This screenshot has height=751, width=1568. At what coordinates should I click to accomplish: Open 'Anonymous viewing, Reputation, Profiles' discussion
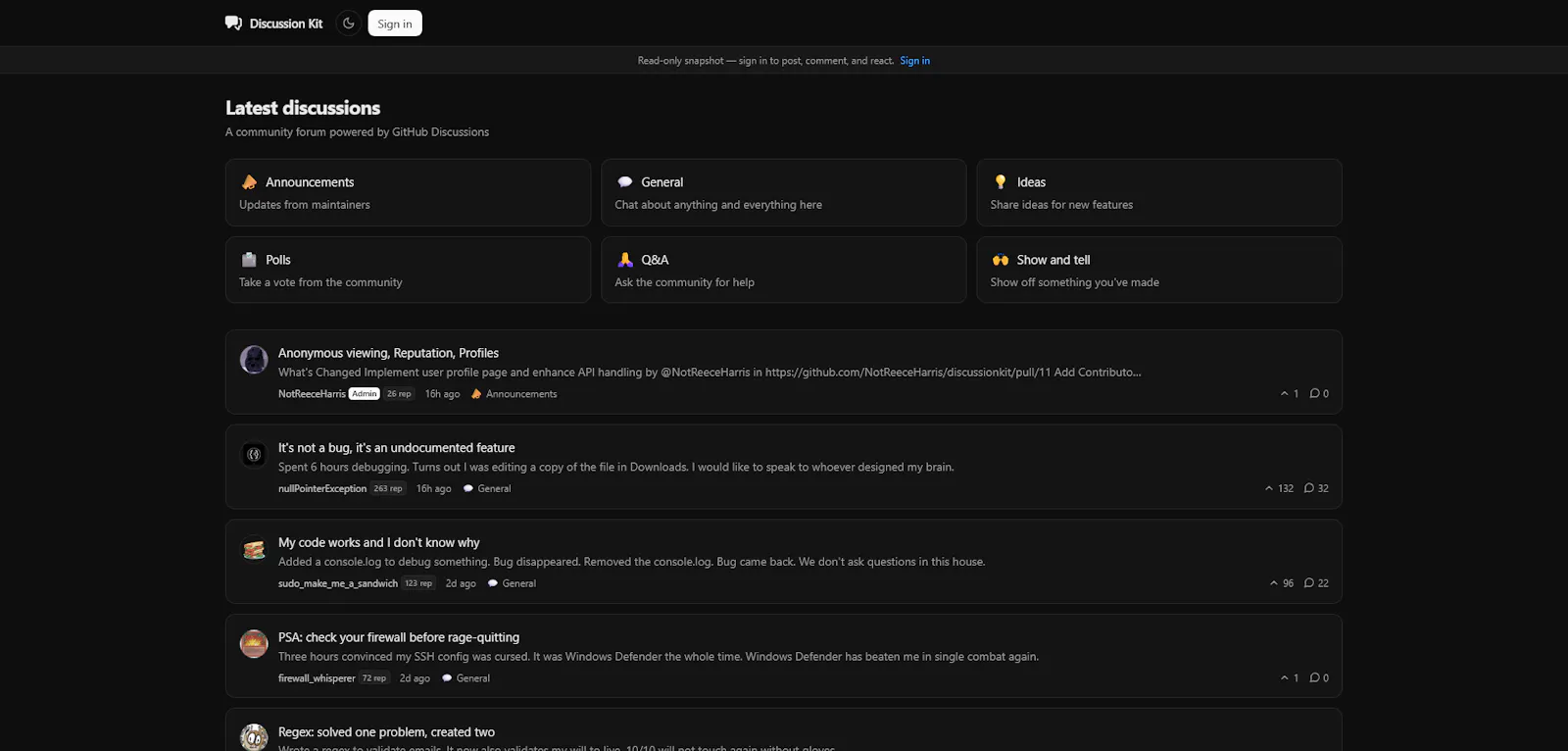tap(388, 353)
